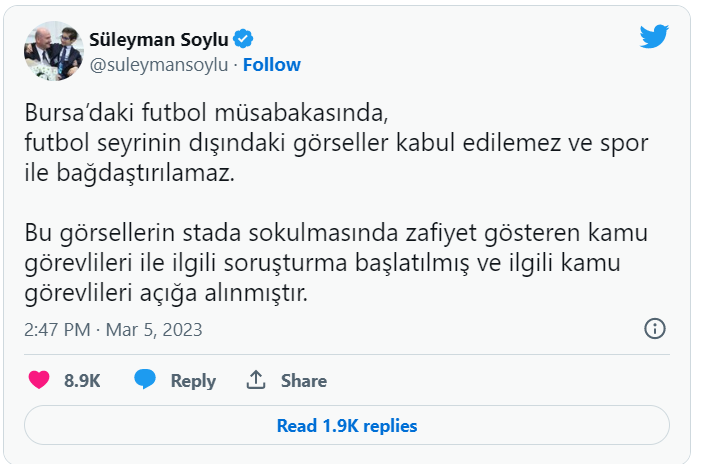Viewport: 702px width, 464px height.
Task: Click the Twitter bird logo
Action: 654,37
